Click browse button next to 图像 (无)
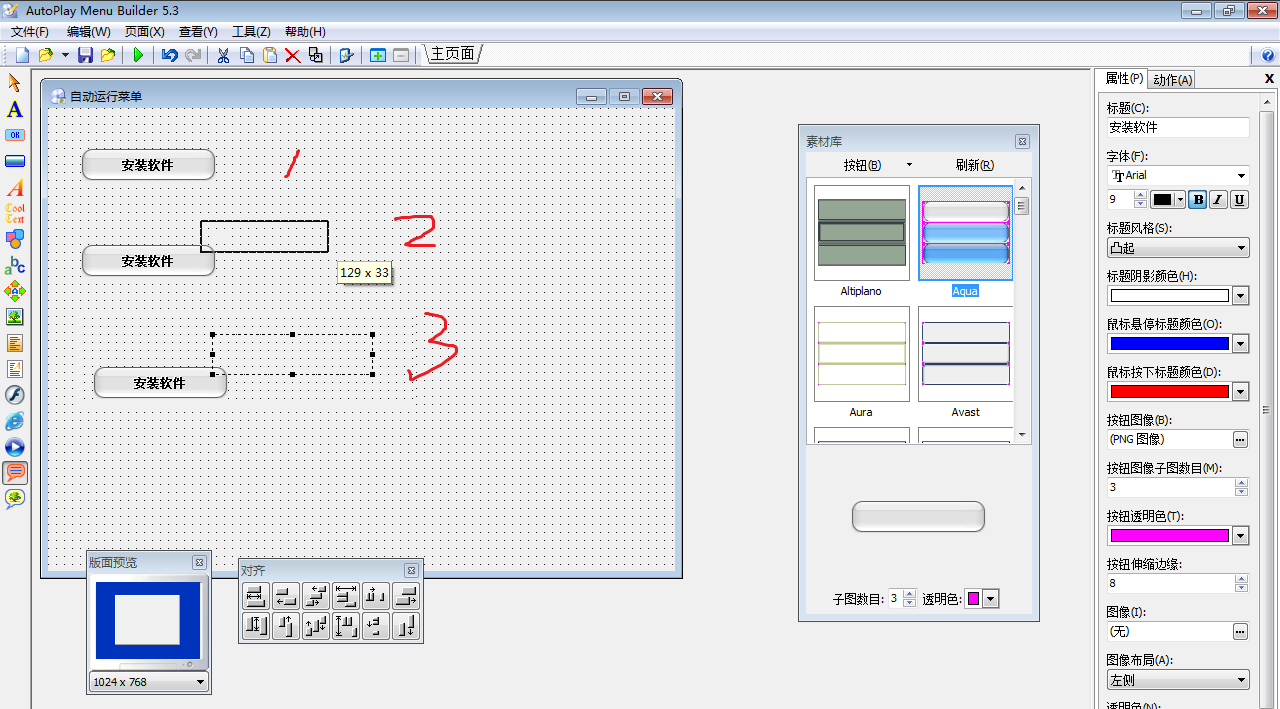This screenshot has height=709, width=1280. point(1240,632)
